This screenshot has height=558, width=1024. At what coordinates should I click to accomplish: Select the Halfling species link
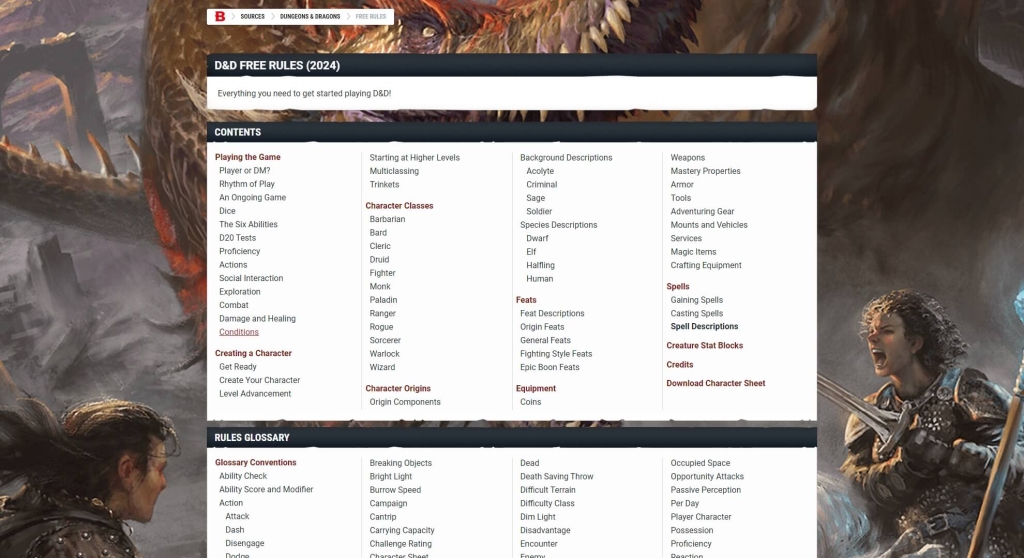coord(540,265)
